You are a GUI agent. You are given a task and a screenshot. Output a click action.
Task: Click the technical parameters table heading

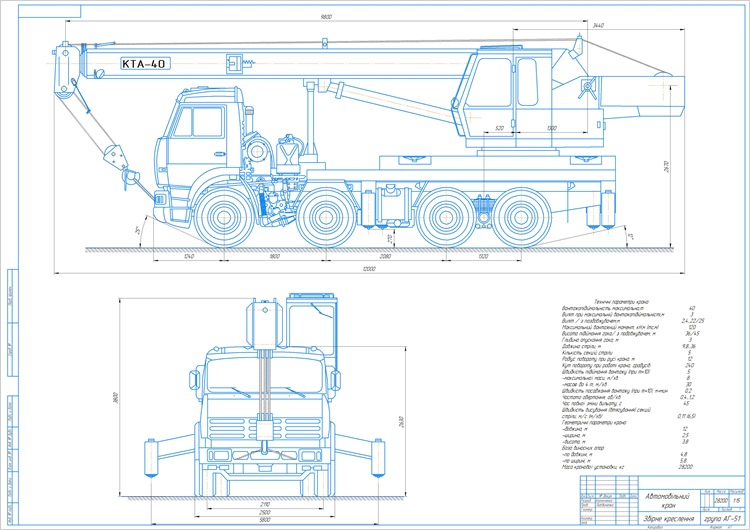point(621,302)
